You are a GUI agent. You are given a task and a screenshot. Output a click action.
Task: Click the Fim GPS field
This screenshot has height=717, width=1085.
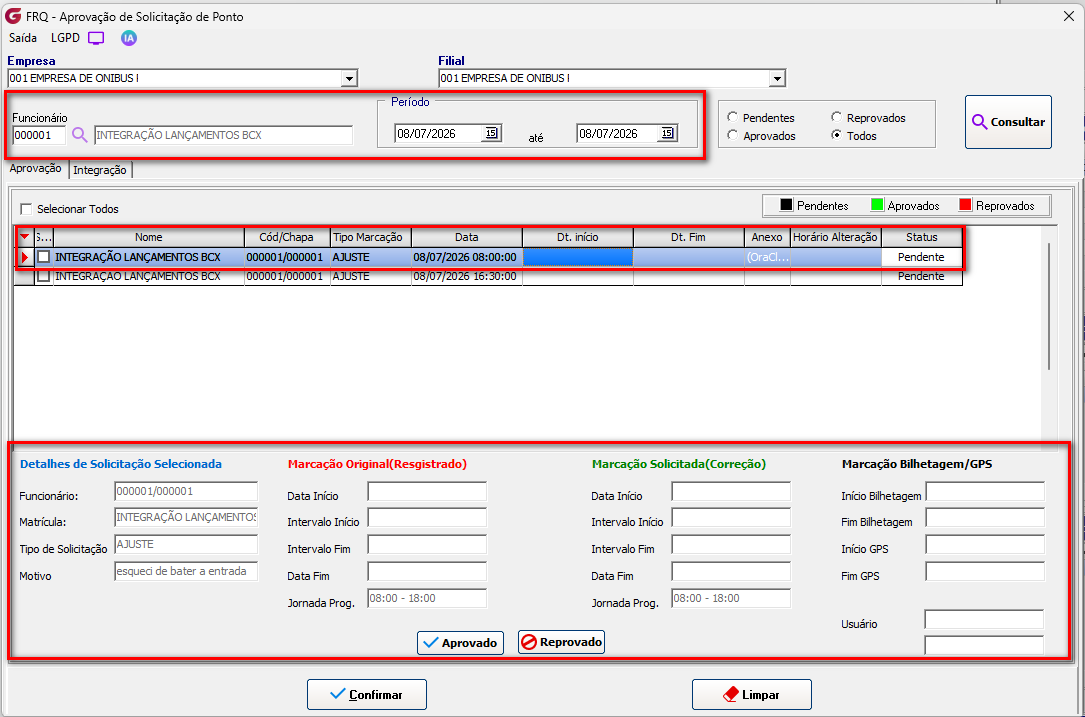(985, 572)
